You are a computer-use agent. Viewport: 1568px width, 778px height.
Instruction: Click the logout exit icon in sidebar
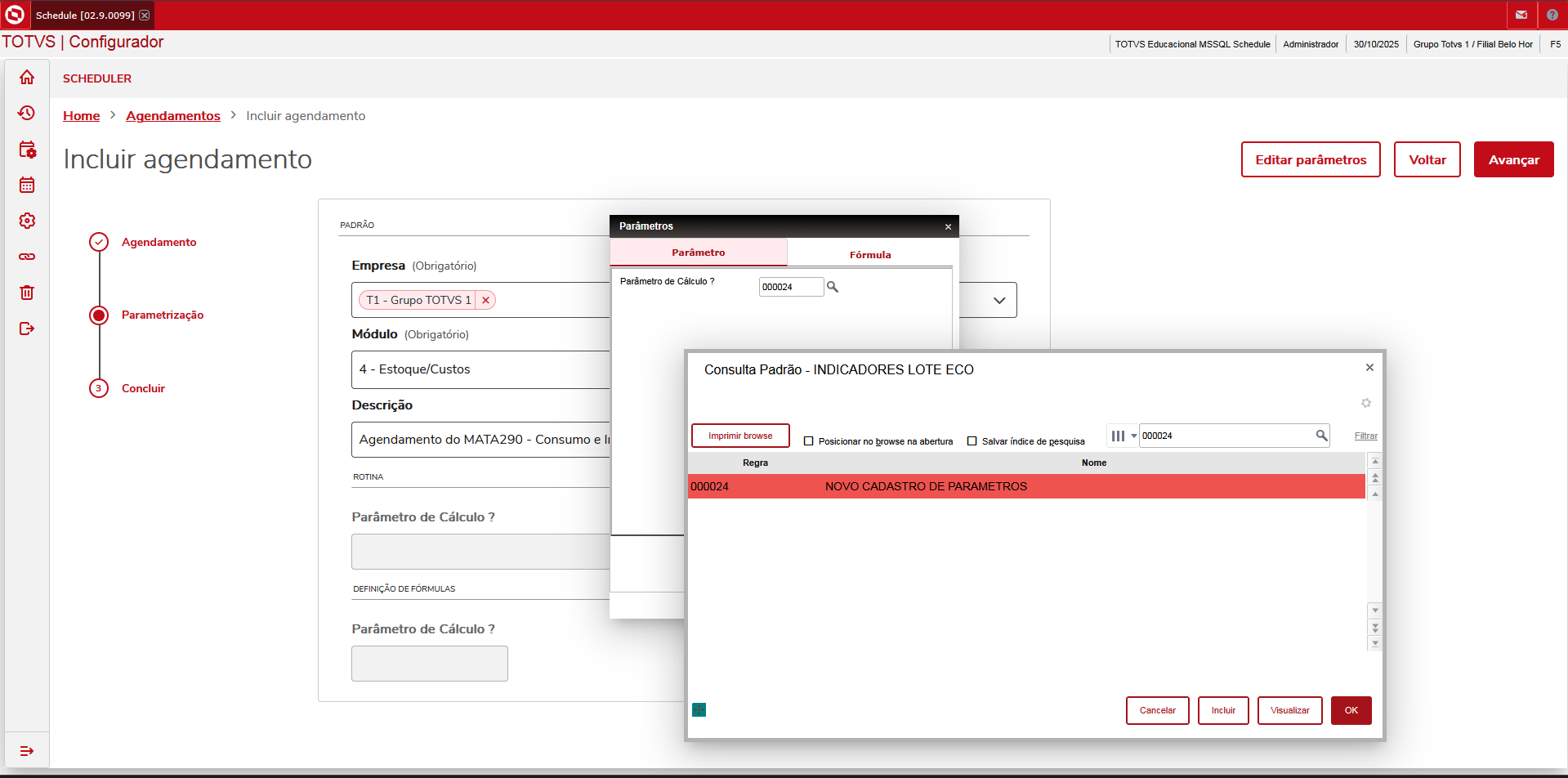click(x=27, y=329)
